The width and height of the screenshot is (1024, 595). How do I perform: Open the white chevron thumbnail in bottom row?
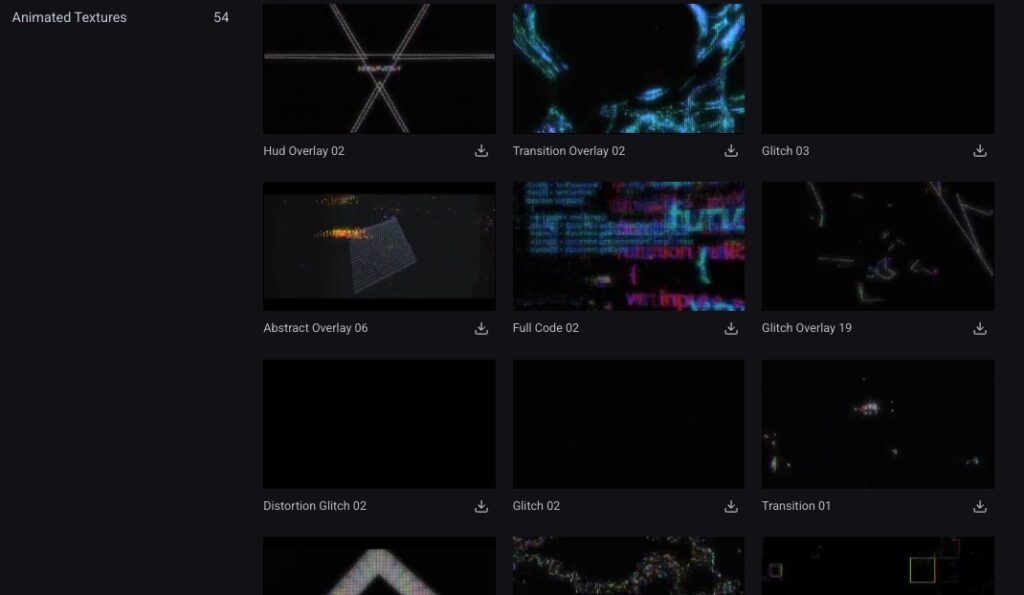pos(379,566)
